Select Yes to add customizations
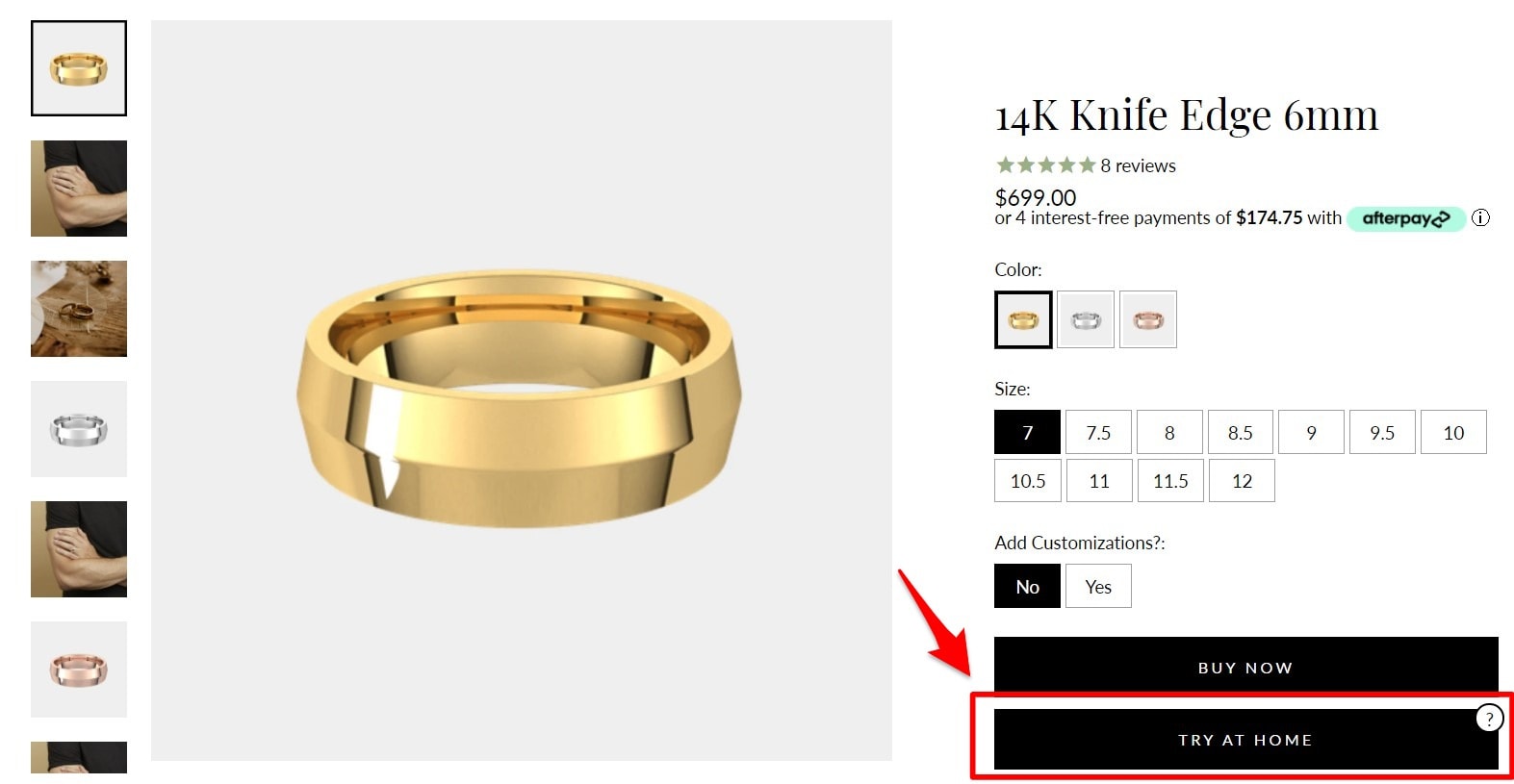 [1098, 586]
